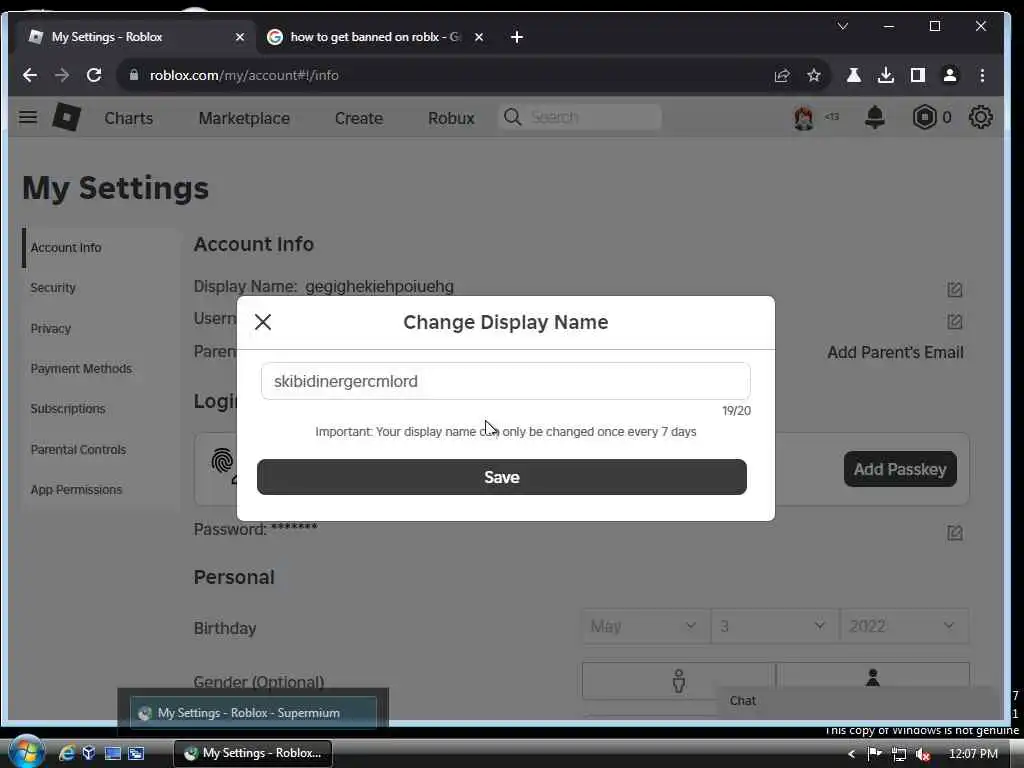Edit username pencil icon
This screenshot has width=1024, height=768.
tap(954, 321)
